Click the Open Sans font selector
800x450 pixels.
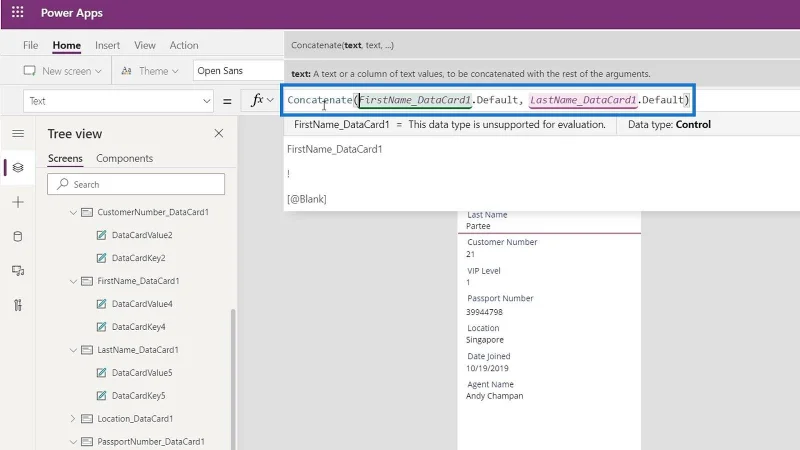(238, 71)
